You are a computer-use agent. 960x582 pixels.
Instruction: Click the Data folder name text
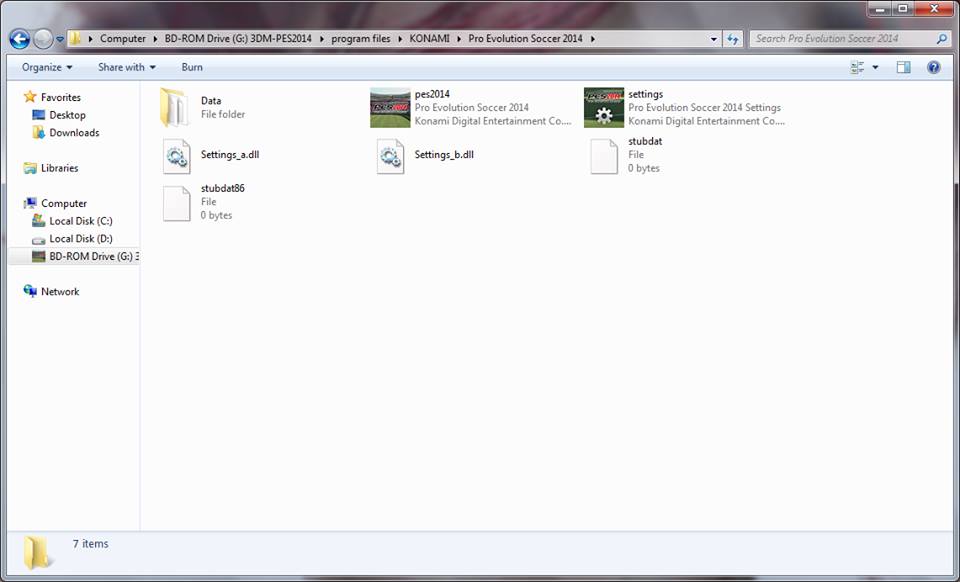[211, 101]
